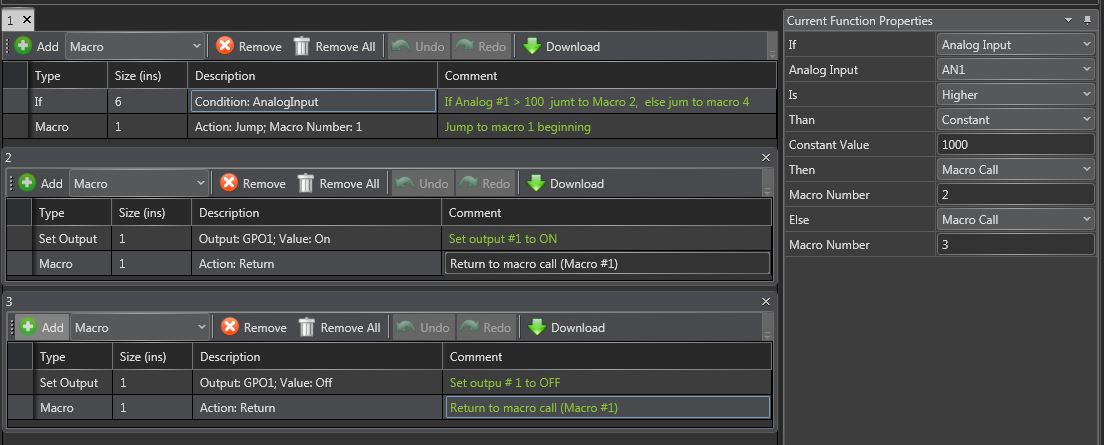Viewport: 1104px width, 445px height.
Task: Click the green Add icon in macro 1
Action: [24, 46]
